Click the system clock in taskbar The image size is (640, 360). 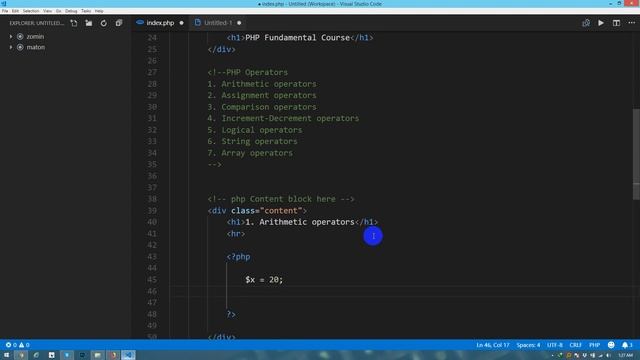(625, 356)
